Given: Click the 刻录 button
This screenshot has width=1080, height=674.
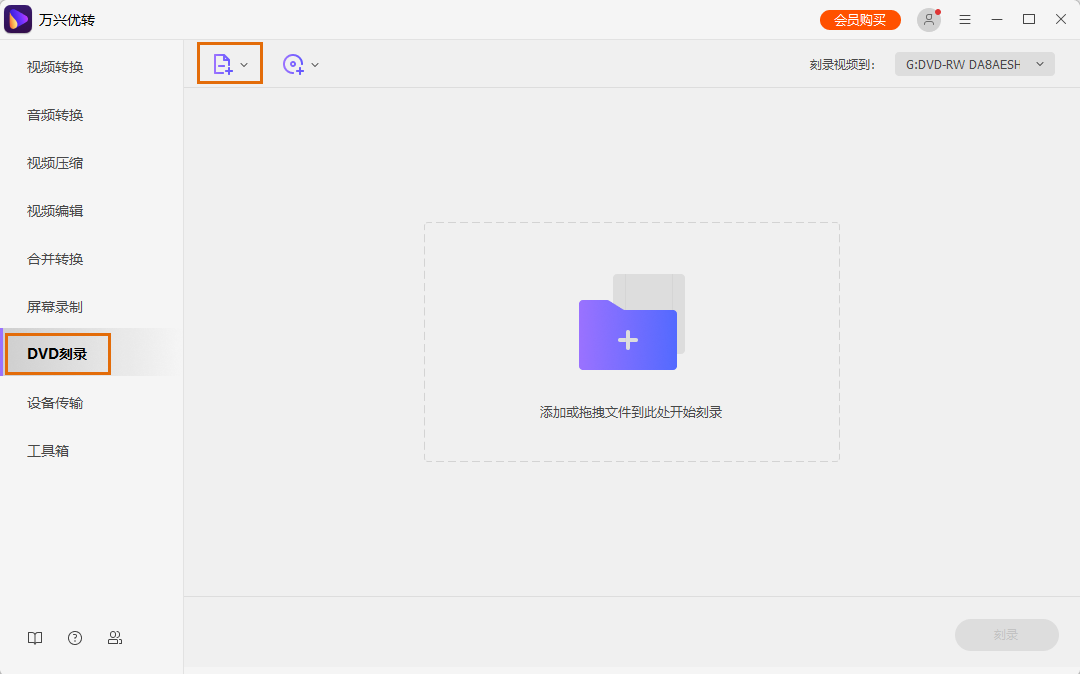Looking at the screenshot, I should [x=1006, y=635].
